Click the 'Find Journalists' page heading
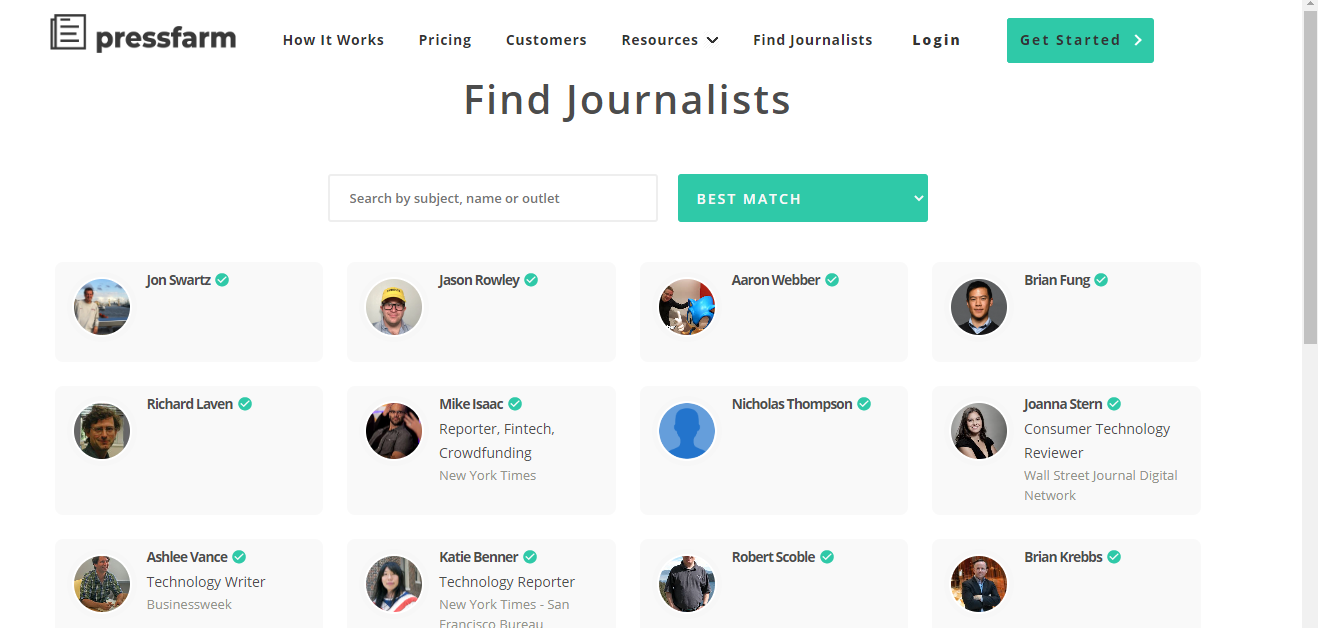 [x=627, y=100]
